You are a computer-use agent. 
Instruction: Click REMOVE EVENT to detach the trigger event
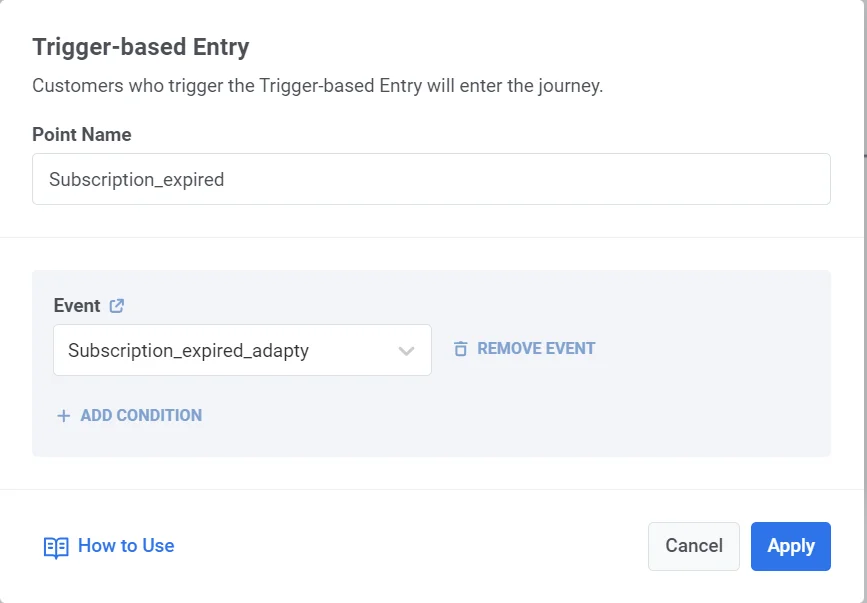pyautogui.click(x=535, y=348)
